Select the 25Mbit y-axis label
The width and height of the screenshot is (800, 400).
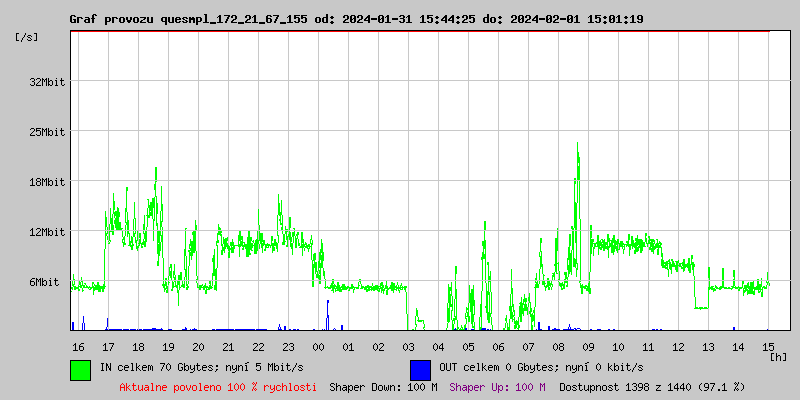point(47,132)
